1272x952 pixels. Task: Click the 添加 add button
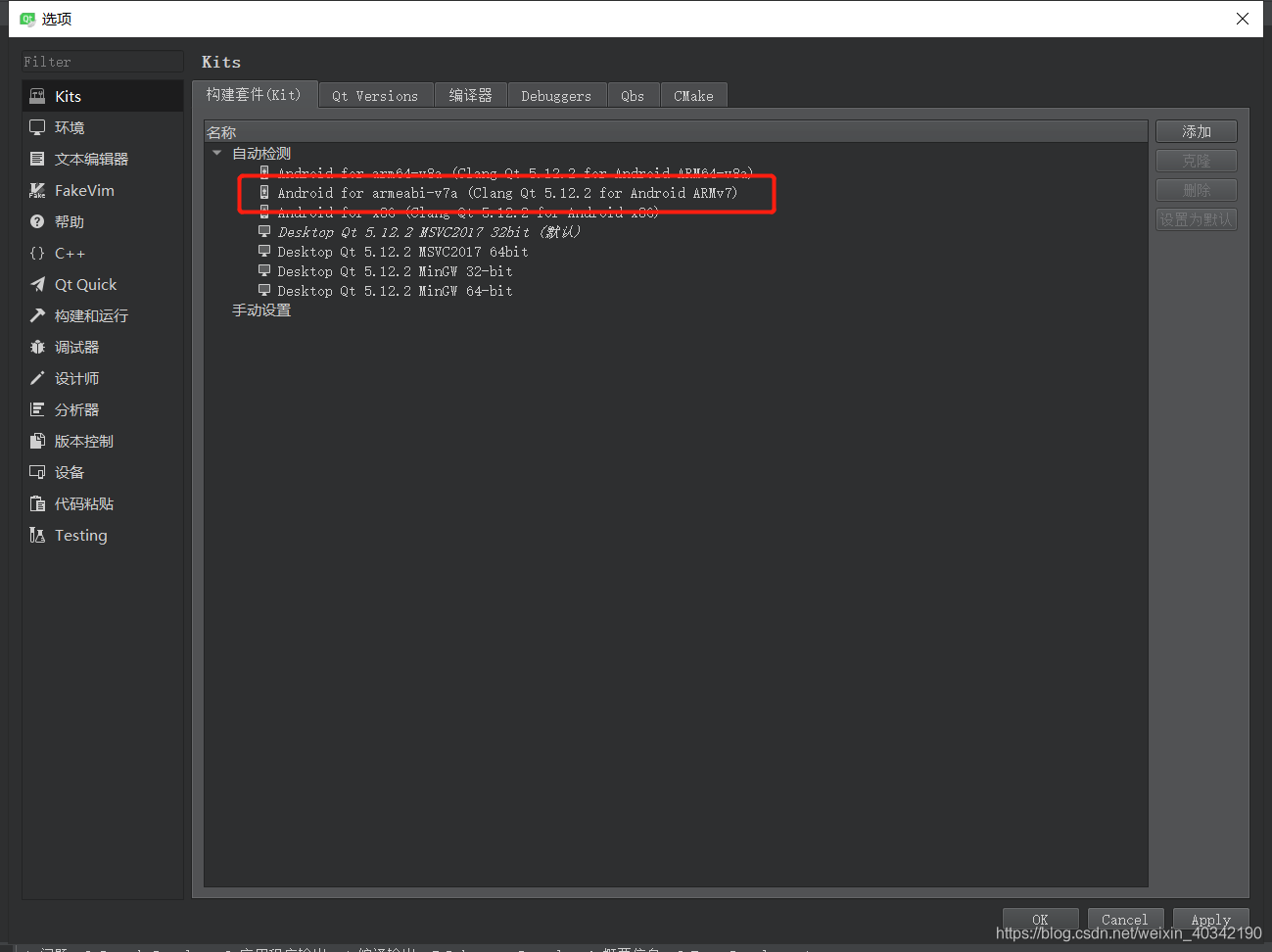click(1197, 131)
